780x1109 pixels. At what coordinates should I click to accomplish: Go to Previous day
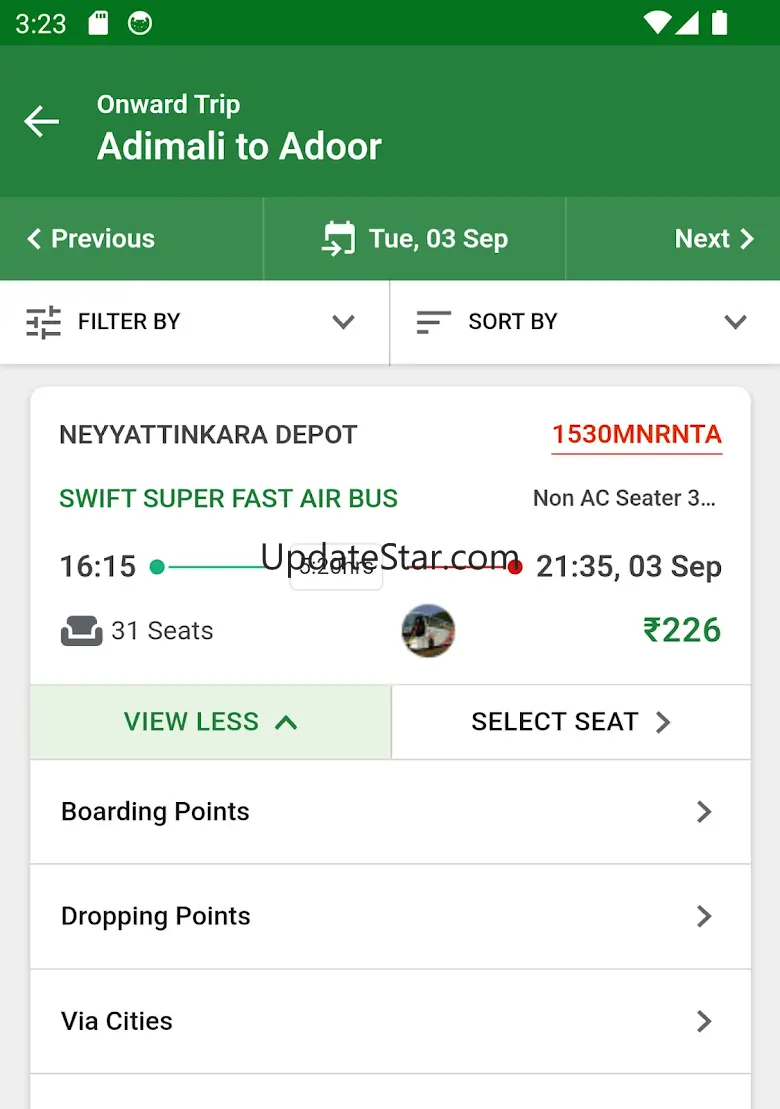tap(91, 239)
